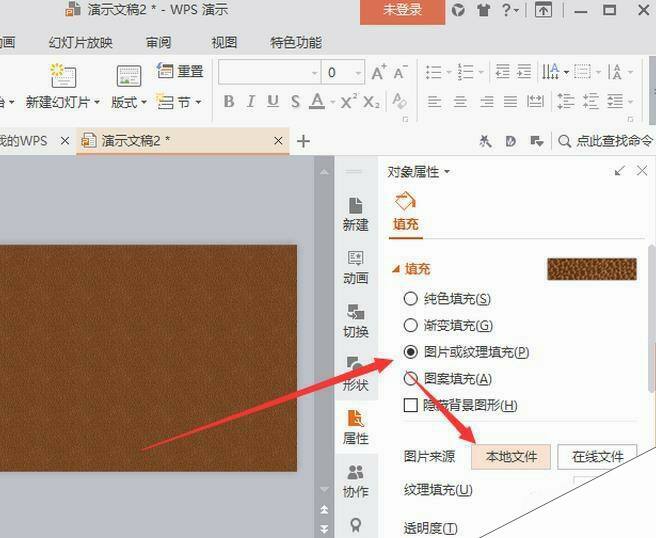Click the 本地文件 local file button

pos(510,457)
